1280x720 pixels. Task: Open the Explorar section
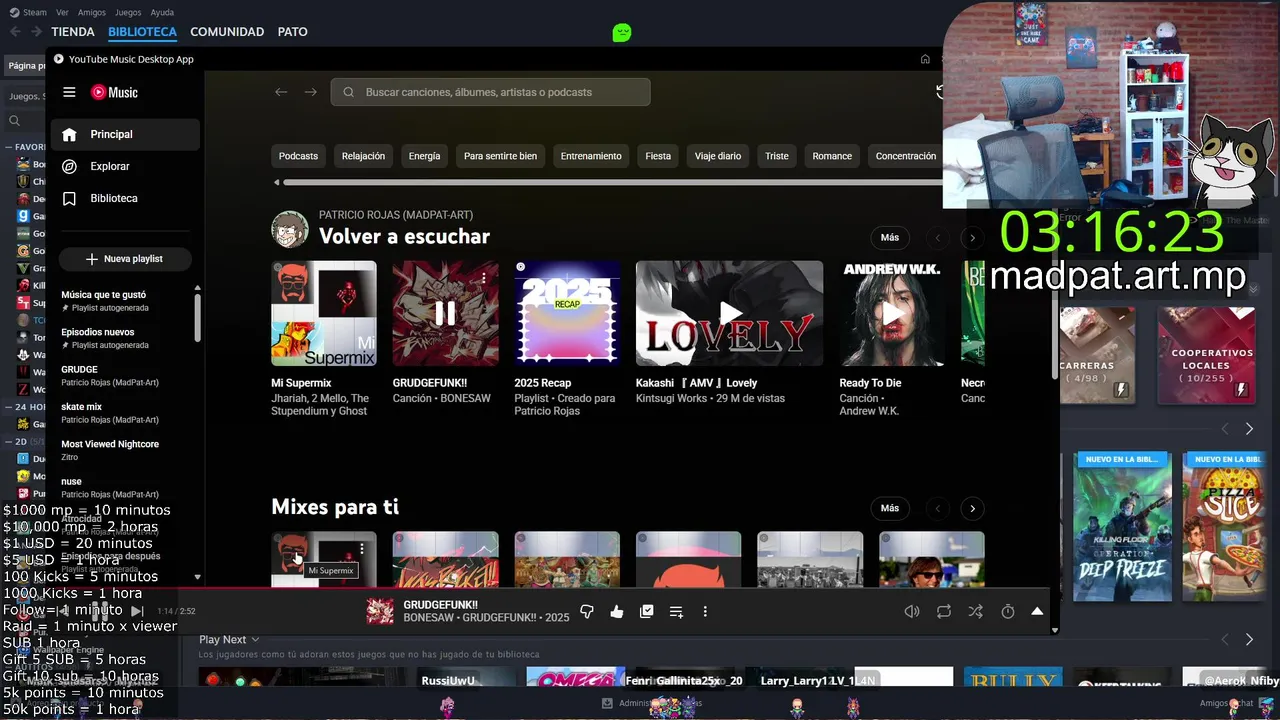pyautogui.click(x=125, y=166)
